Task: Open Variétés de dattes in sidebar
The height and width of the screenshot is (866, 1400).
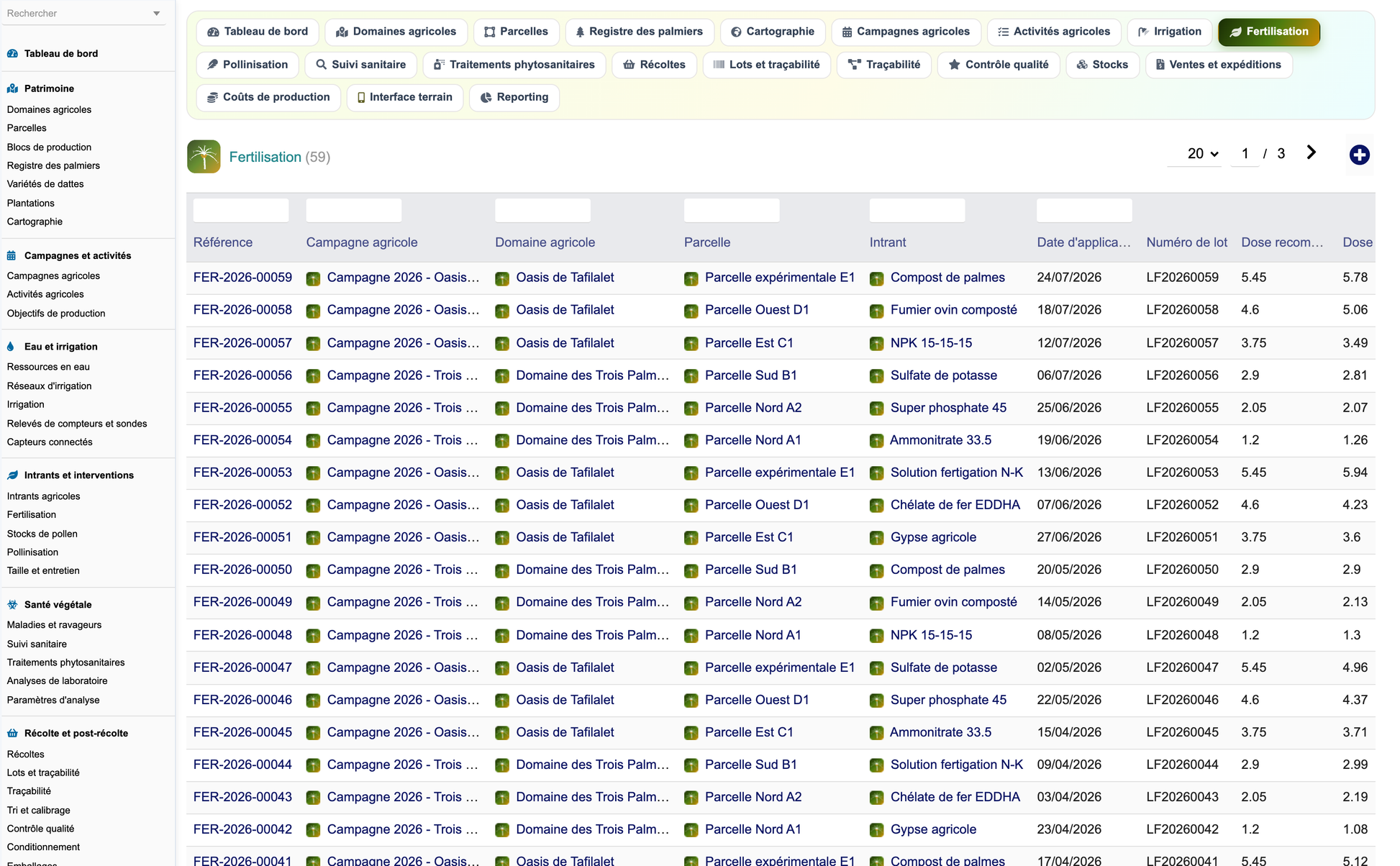Action: [45, 184]
